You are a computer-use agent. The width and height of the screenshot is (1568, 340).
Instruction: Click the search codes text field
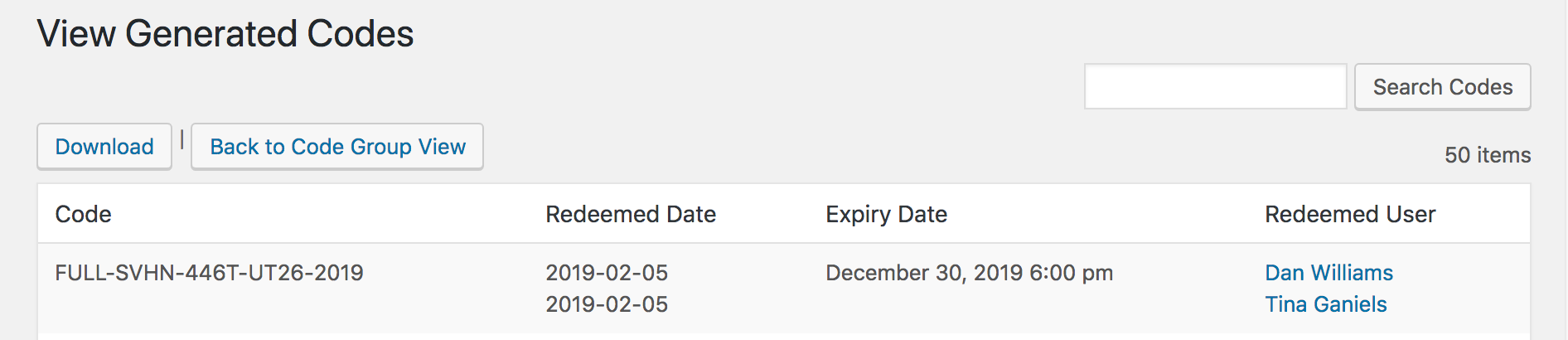(x=1215, y=86)
